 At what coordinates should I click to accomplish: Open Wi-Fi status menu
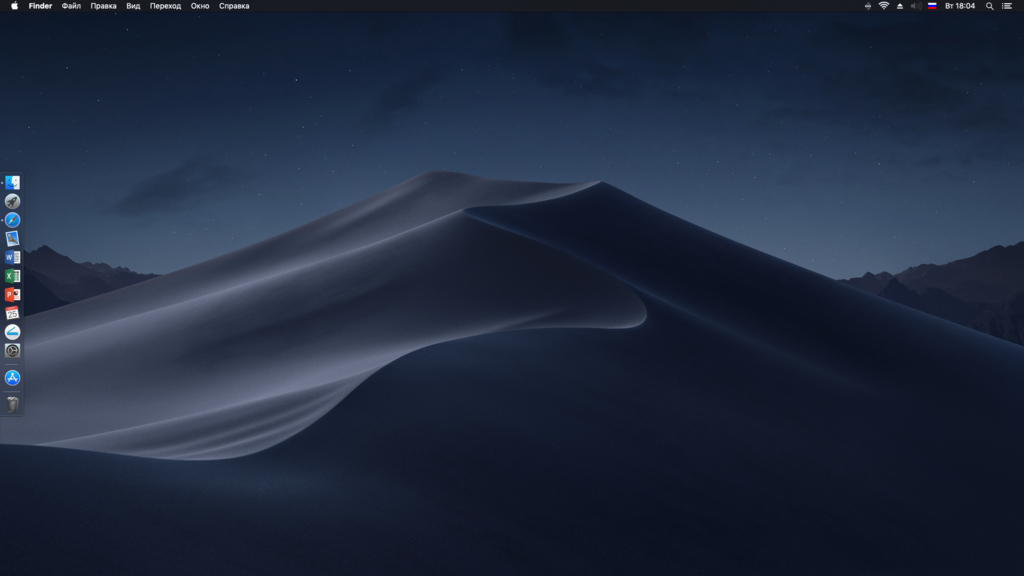point(884,6)
